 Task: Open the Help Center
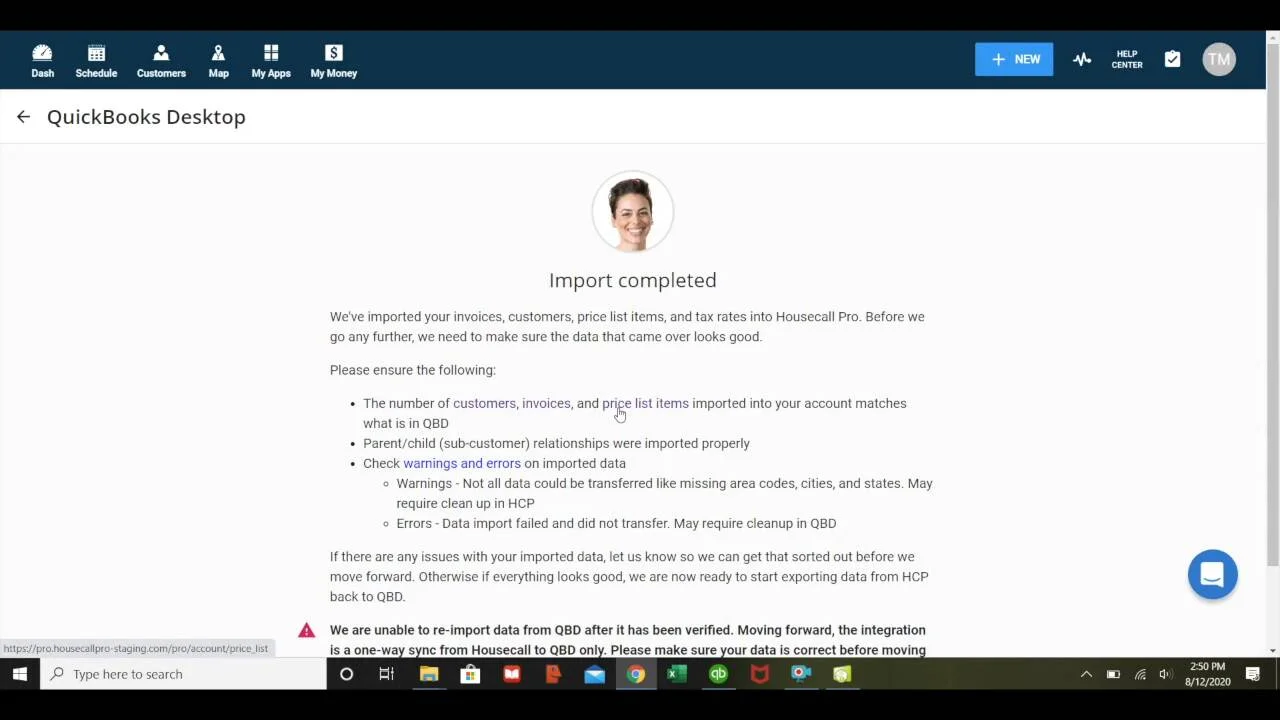[x=1127, y=59]
